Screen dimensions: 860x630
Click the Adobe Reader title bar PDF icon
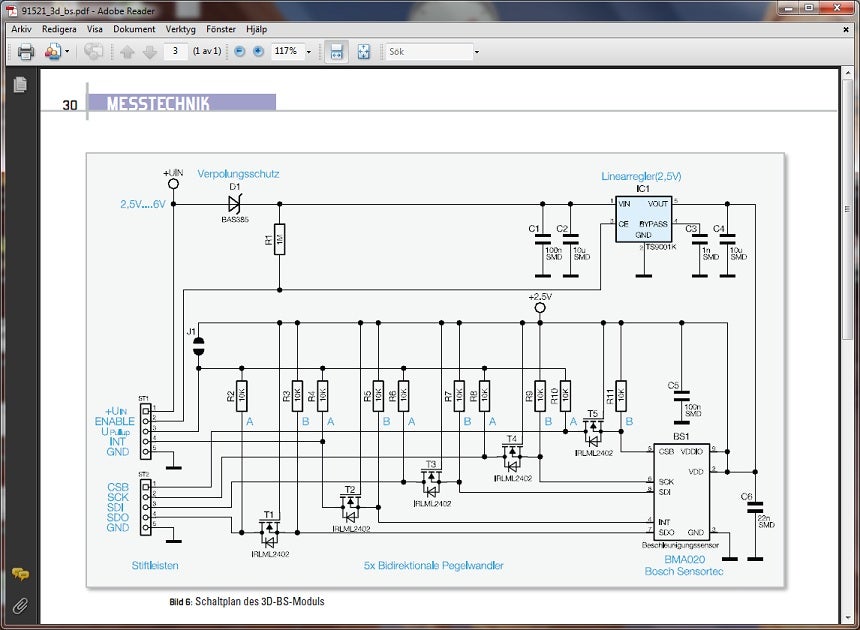(12, 10)
